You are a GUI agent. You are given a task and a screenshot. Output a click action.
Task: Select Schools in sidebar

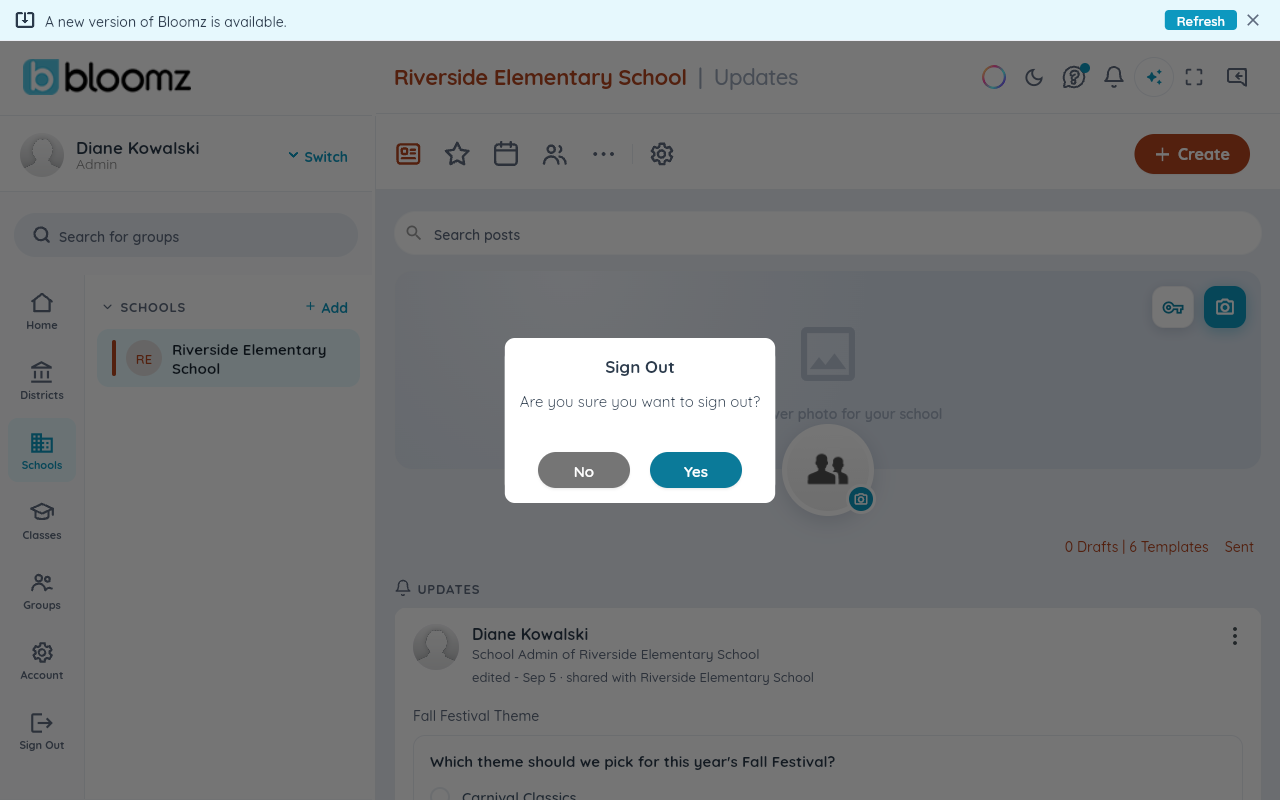point(42,451)
